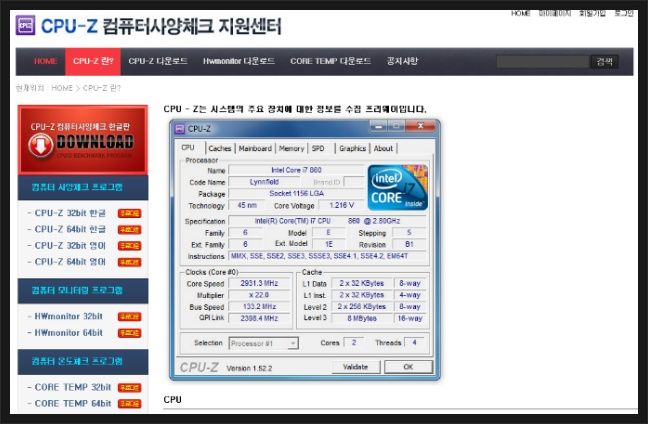Screen dimensions: 648x424
Task: Open the CORE TEMP 32bit link
Action: (x=73, y=387)
